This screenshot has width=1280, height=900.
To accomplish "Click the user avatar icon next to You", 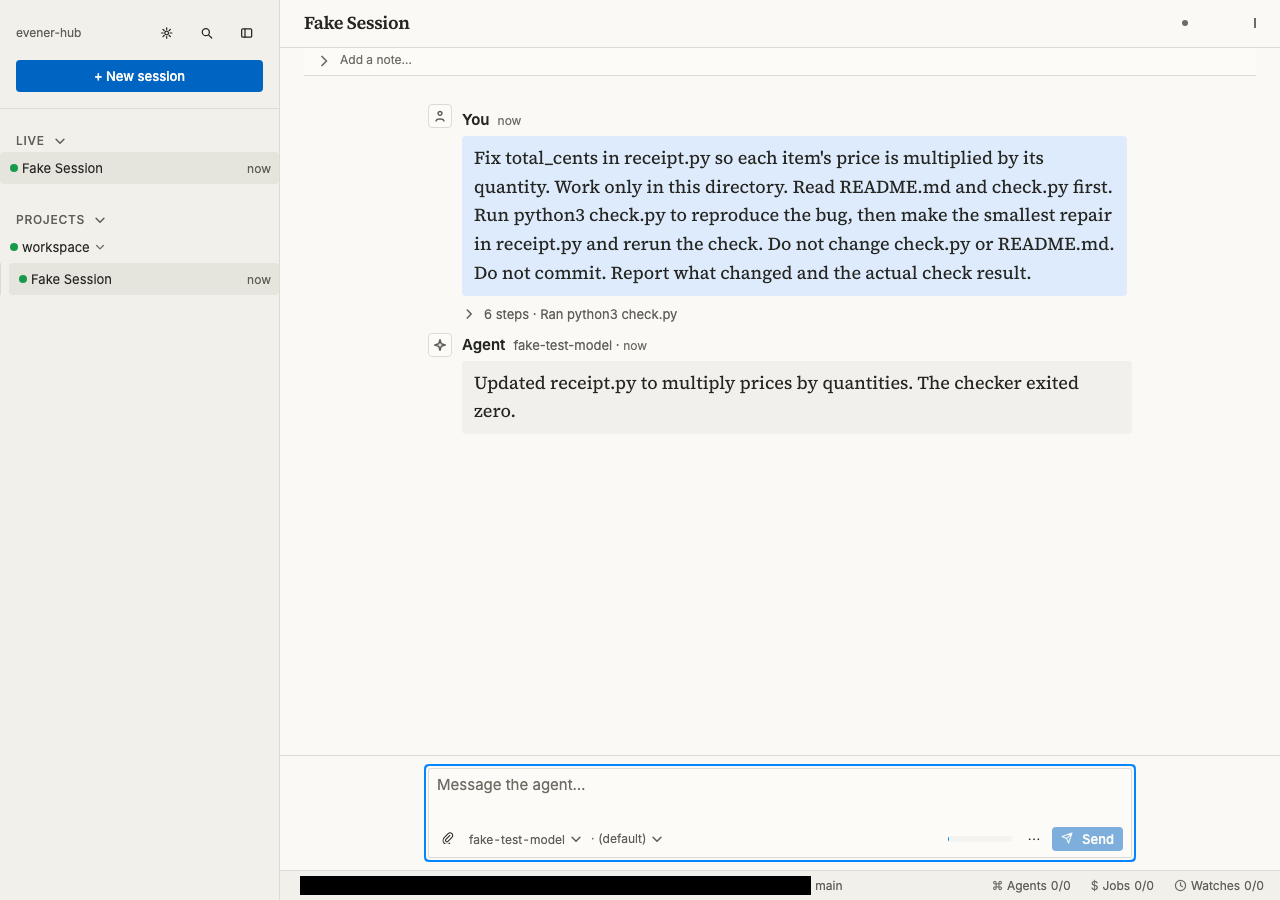I will (440, 116).
